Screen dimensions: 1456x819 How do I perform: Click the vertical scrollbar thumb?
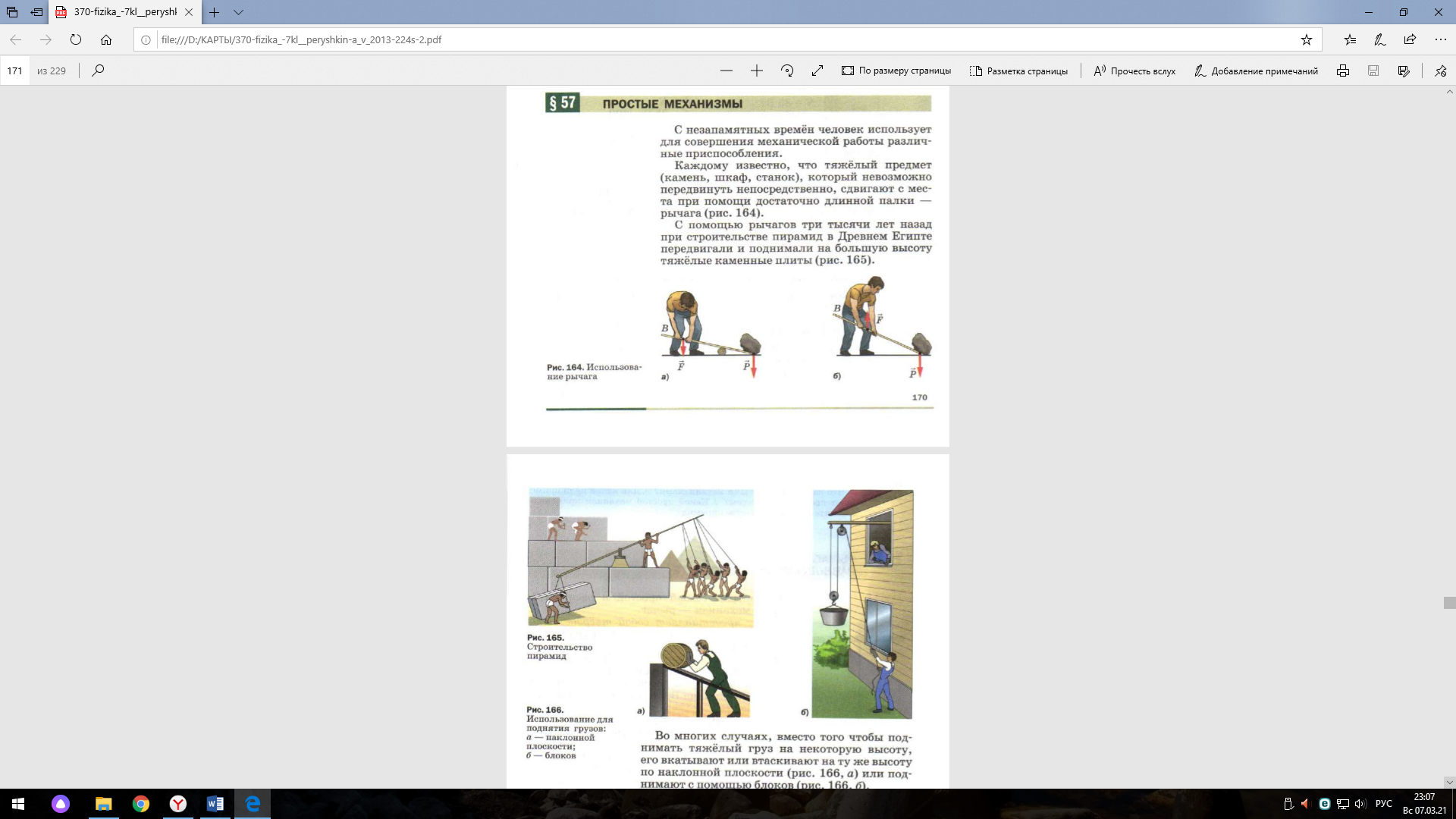[1449, 603]
